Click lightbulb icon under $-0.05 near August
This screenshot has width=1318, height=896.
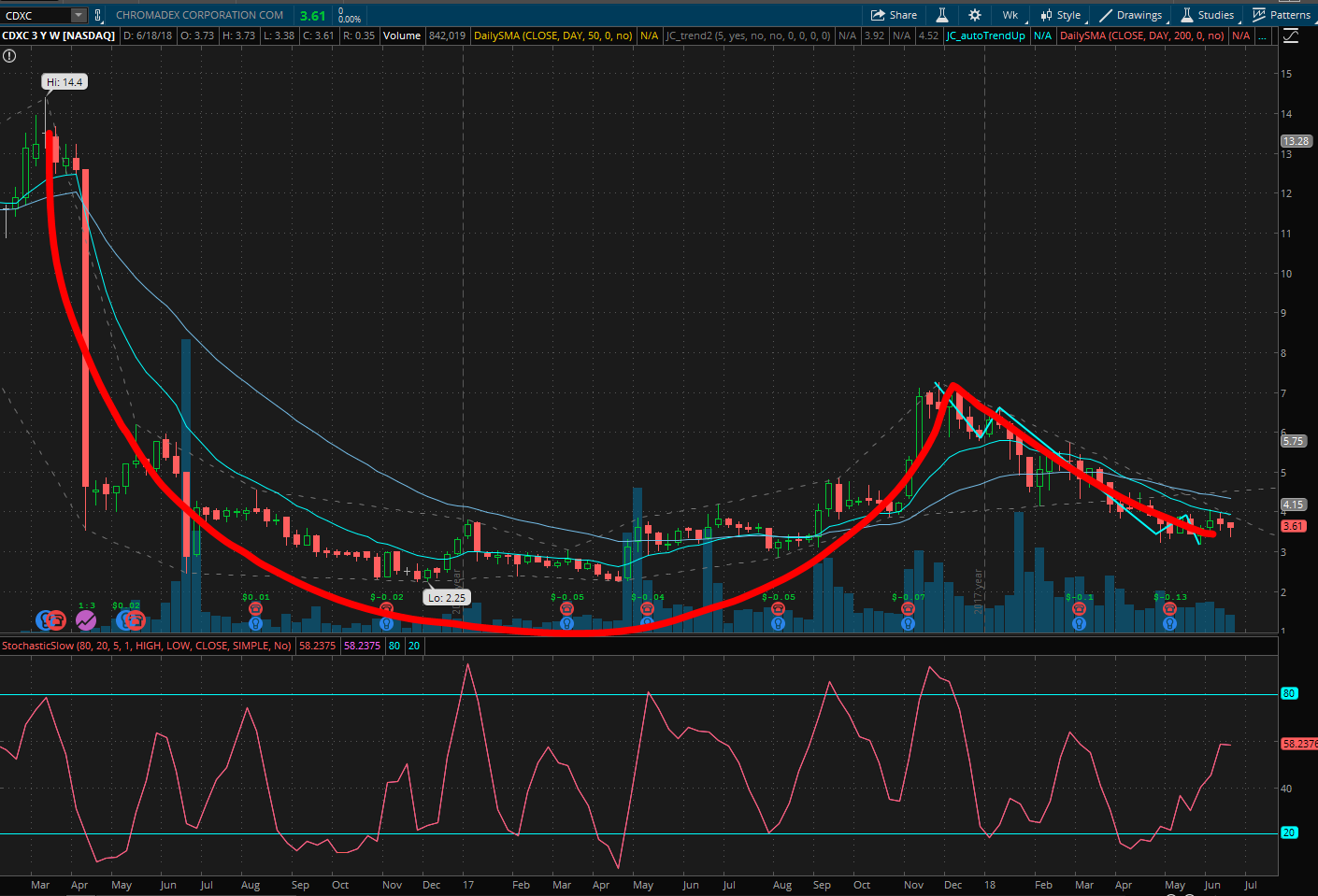point(778,623)
